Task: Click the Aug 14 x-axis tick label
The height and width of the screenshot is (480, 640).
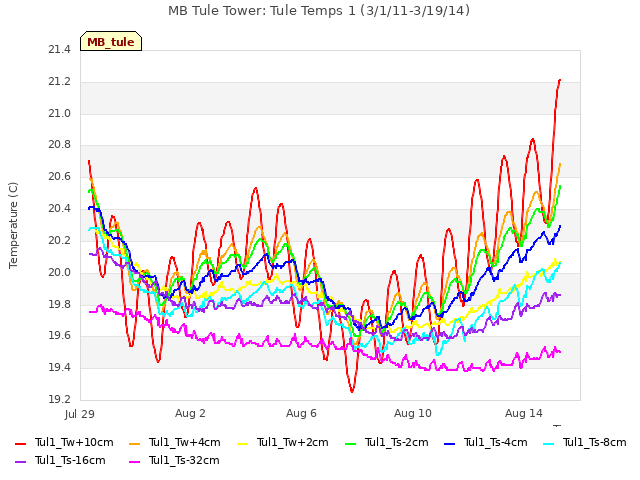Action: (x=524, y=413)
